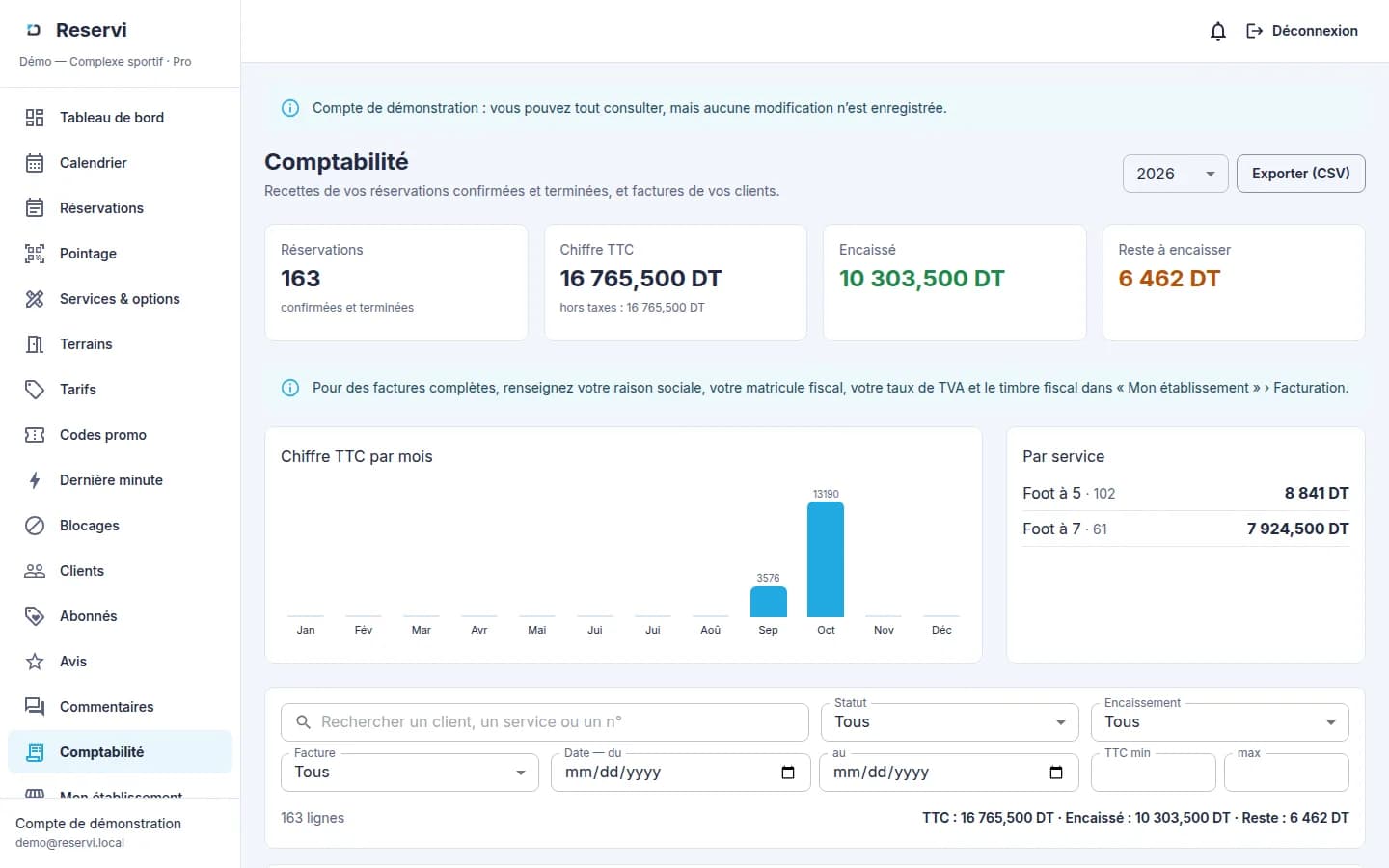Click the Dernière minute lightning icon
This screenshot has height=868, width=1389.
(35, 480)
